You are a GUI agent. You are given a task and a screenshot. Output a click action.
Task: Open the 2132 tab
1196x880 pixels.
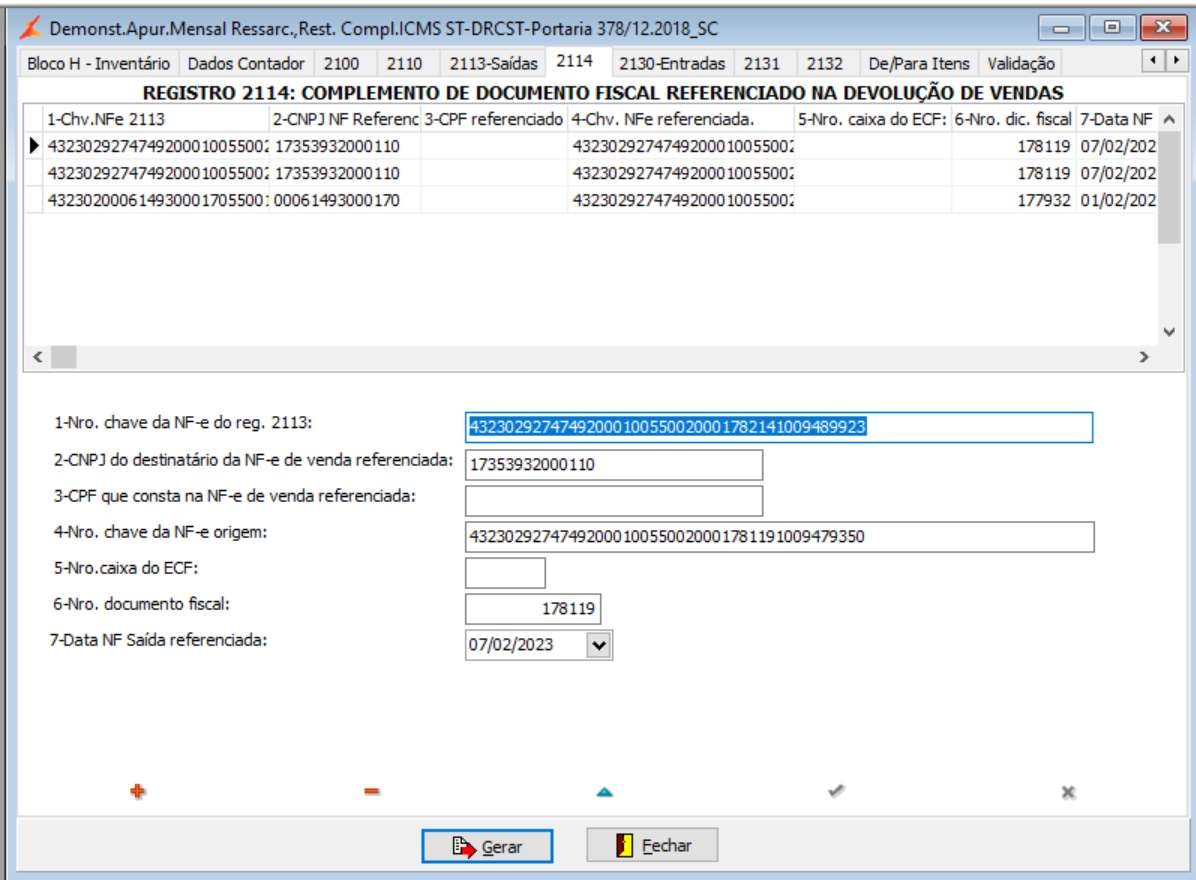coord(825,63)
